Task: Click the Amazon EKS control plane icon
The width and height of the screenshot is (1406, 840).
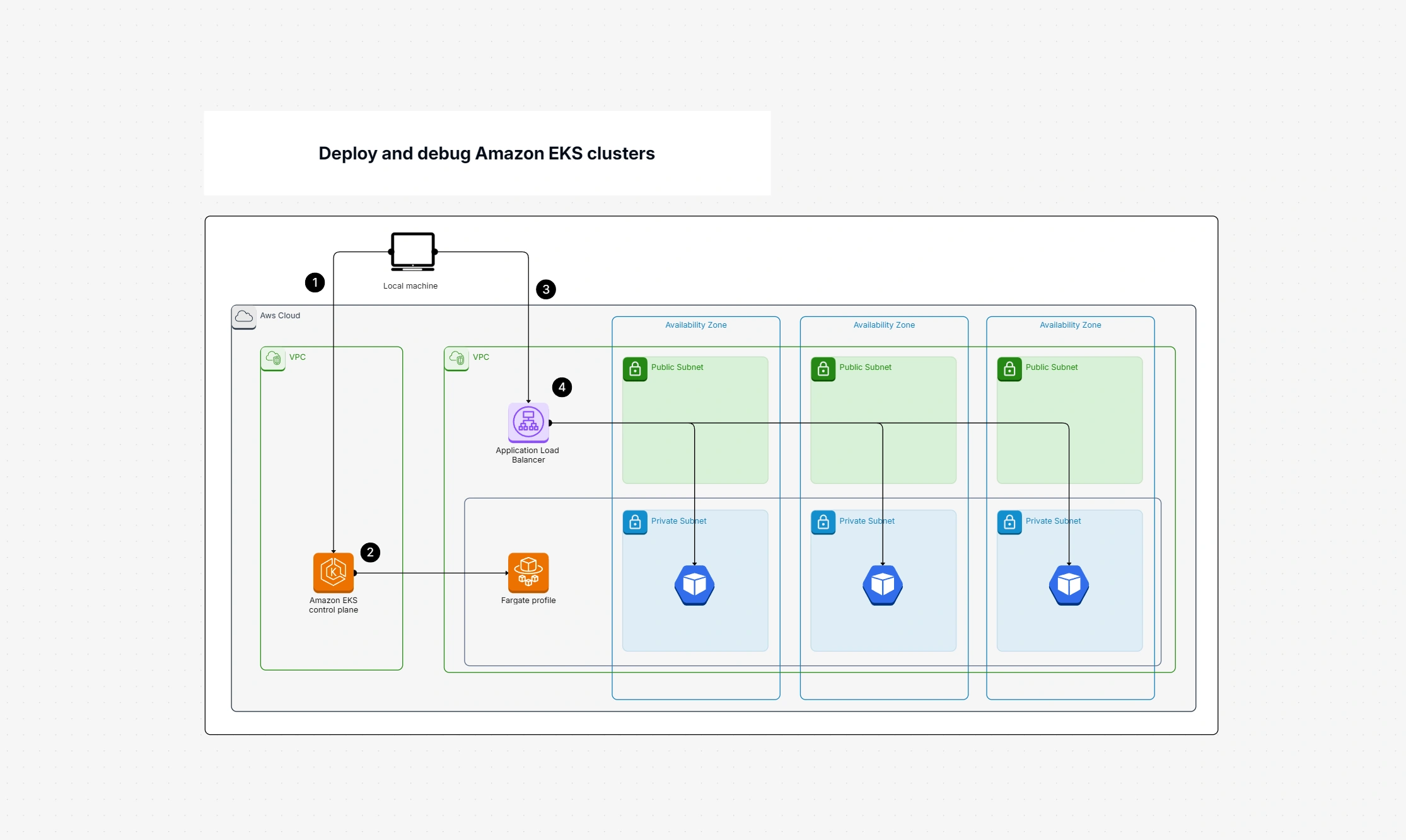Action: tap(334, 573)
